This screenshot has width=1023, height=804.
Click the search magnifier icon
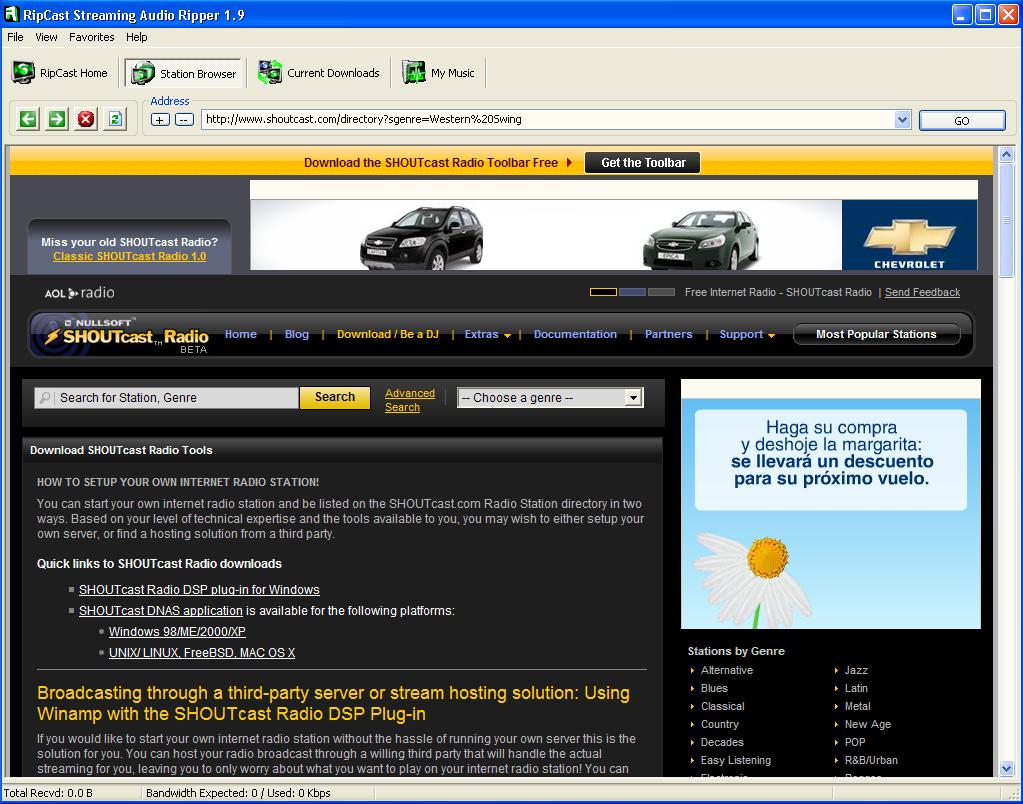click(x=44, y=397)
